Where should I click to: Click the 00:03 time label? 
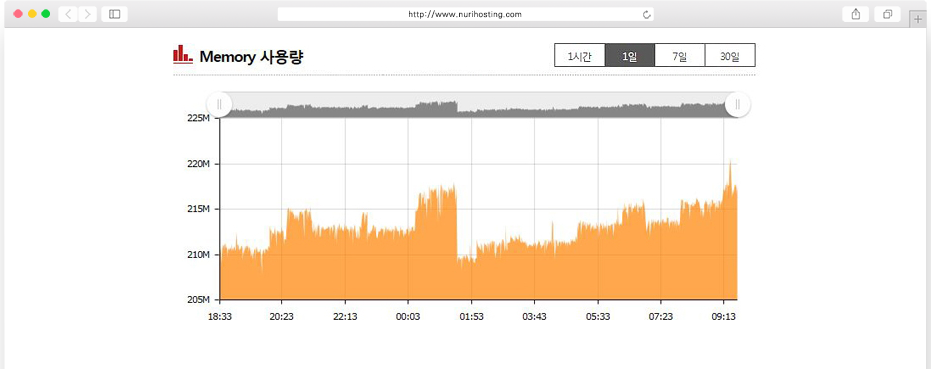pos(408,317)
